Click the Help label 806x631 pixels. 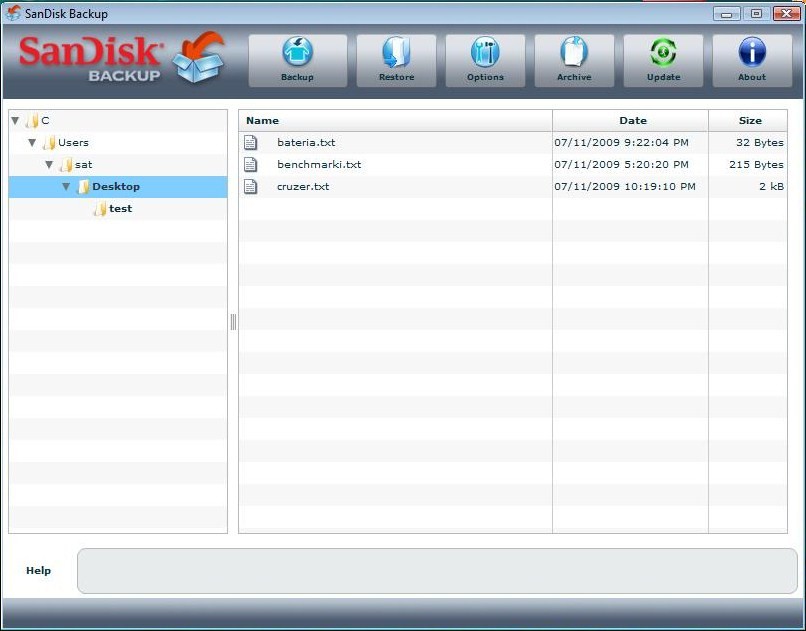point(39,570)
